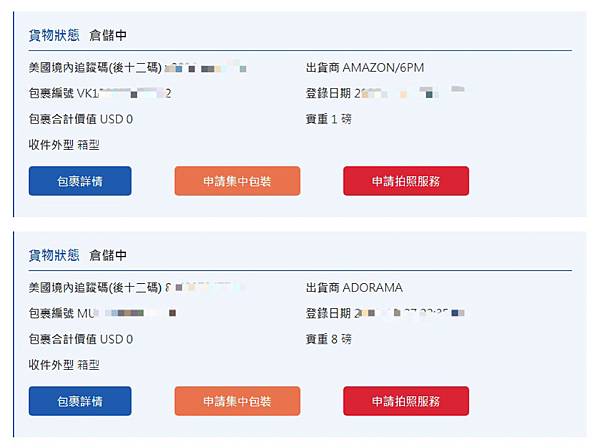The height and width of the screenshot is (448, 600).
Task: Request 申請拍照服務 for the ADORAMA package
Action: tap(405, 401)
